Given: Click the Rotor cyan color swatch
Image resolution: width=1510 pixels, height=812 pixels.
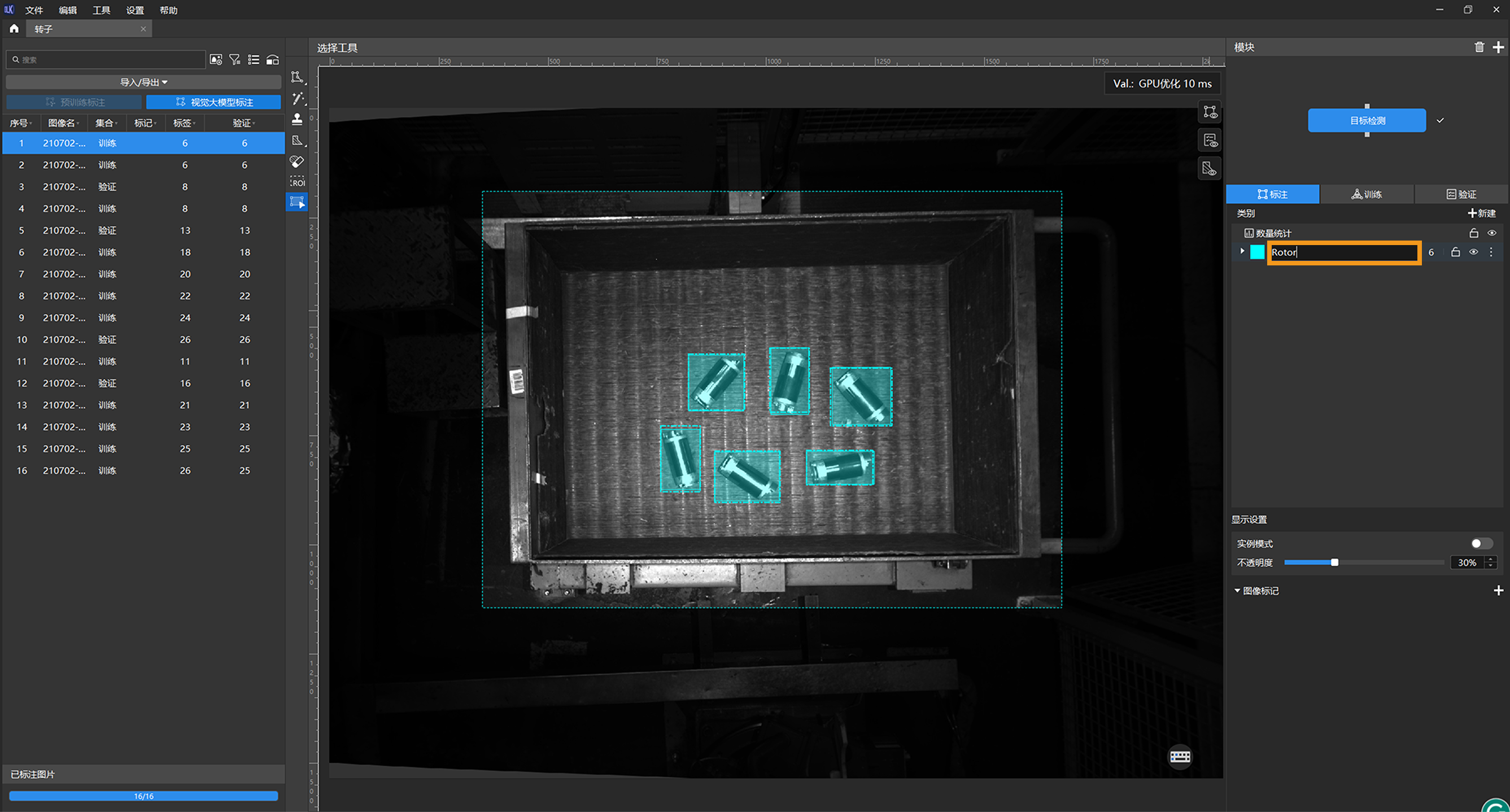Looking at the screenshot, I should pyautogui.click(x=1257, y=252).
